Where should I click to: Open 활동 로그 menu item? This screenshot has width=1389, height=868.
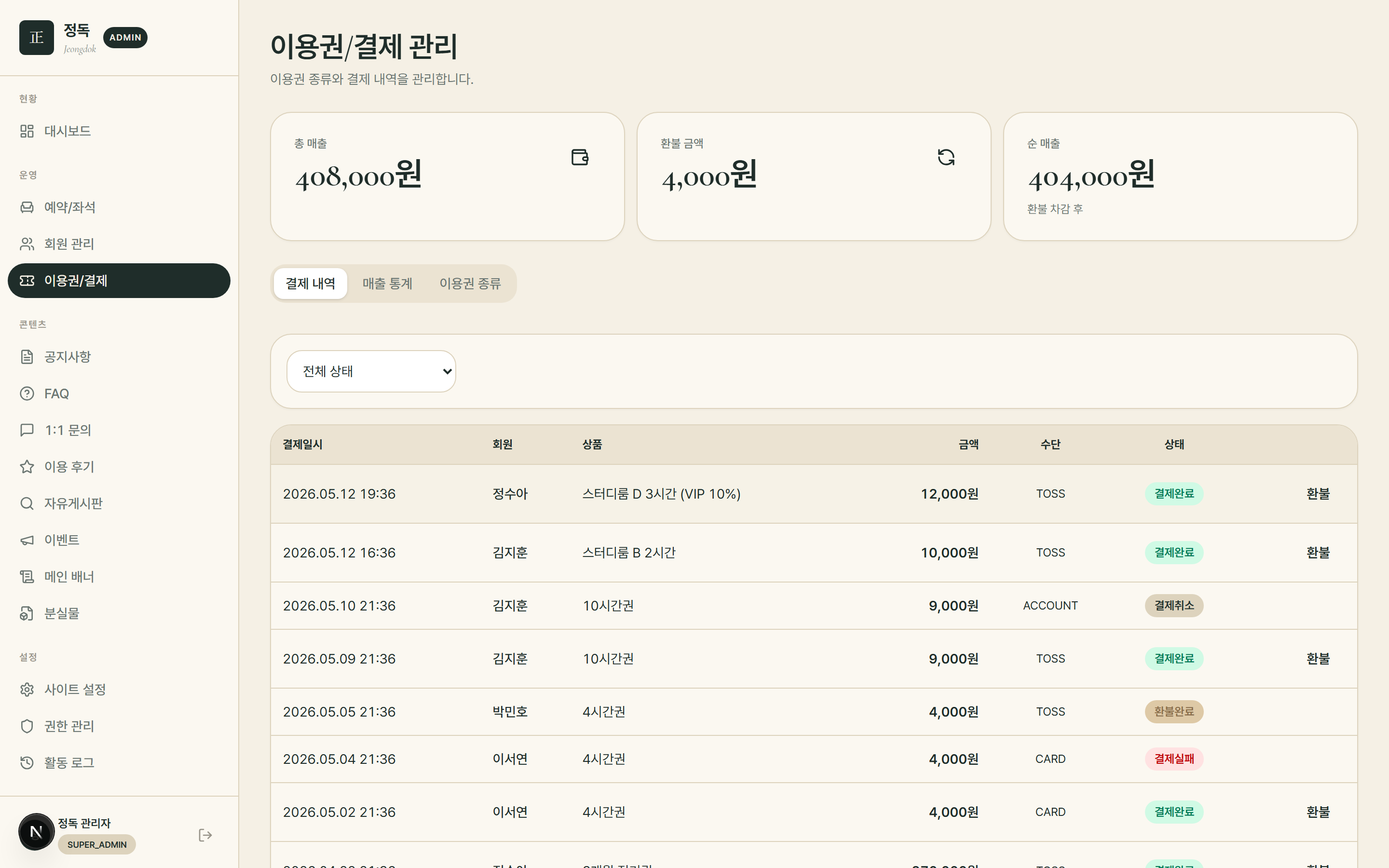point(119,763)
